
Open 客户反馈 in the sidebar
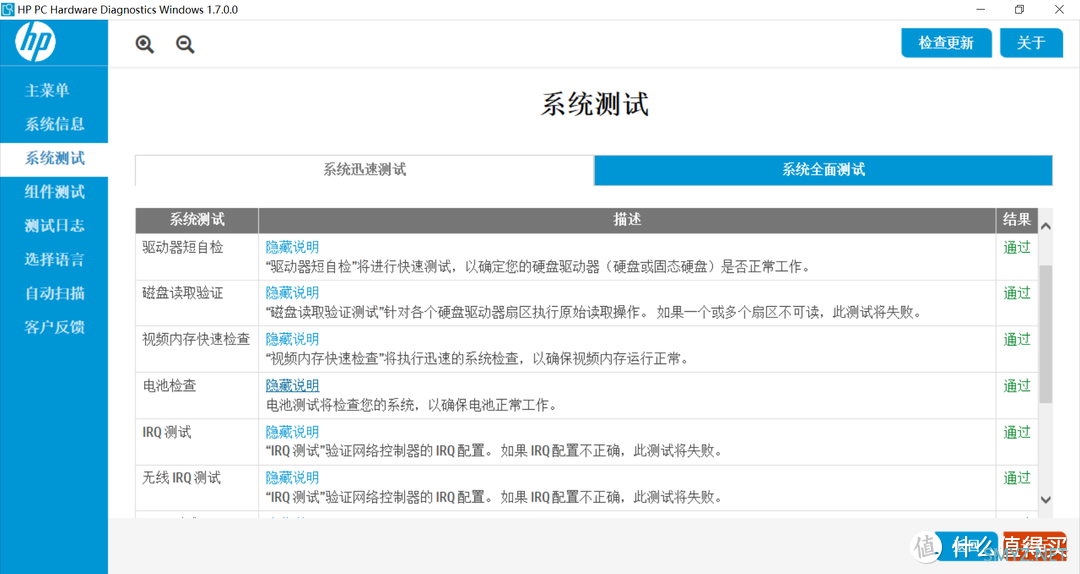pyautogui.click(x=54, y=327)
